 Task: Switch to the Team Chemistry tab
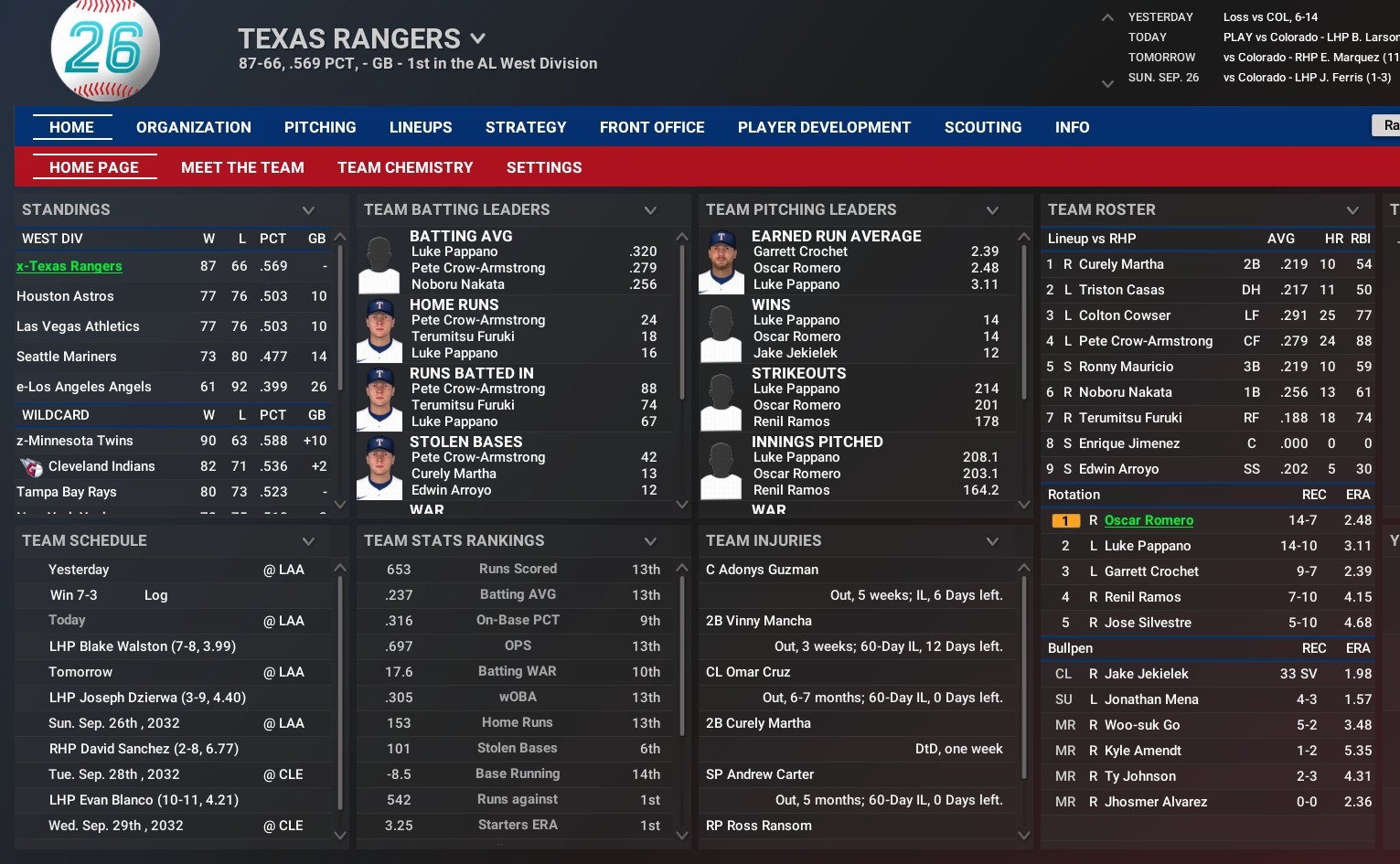(405, 167)
